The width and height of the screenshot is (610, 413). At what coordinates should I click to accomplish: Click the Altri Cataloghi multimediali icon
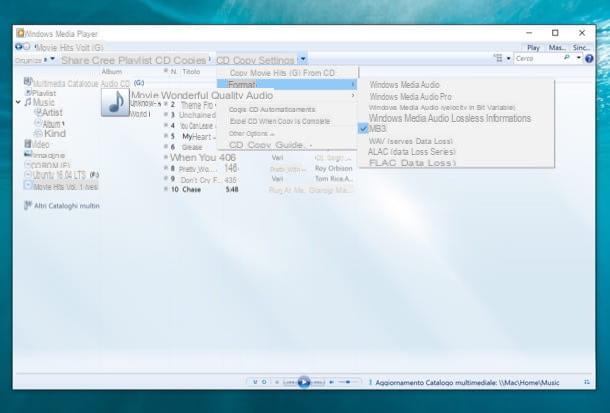(28, 205)
